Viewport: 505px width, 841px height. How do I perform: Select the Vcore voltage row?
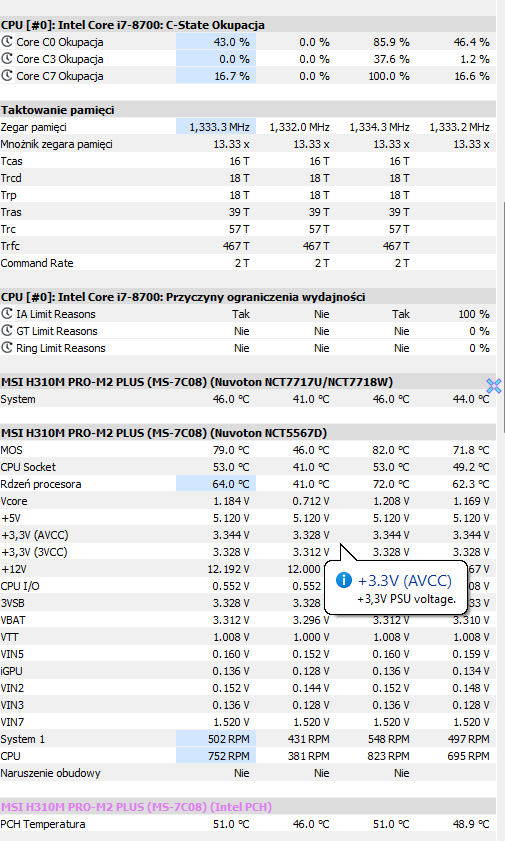point(248,501)
